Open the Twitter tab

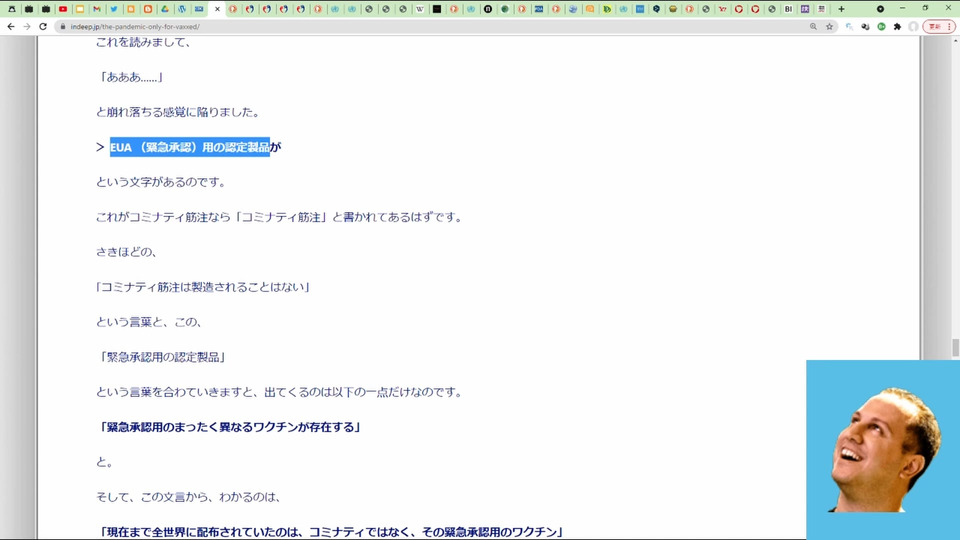pyautogui.click(x=114, y=9)
